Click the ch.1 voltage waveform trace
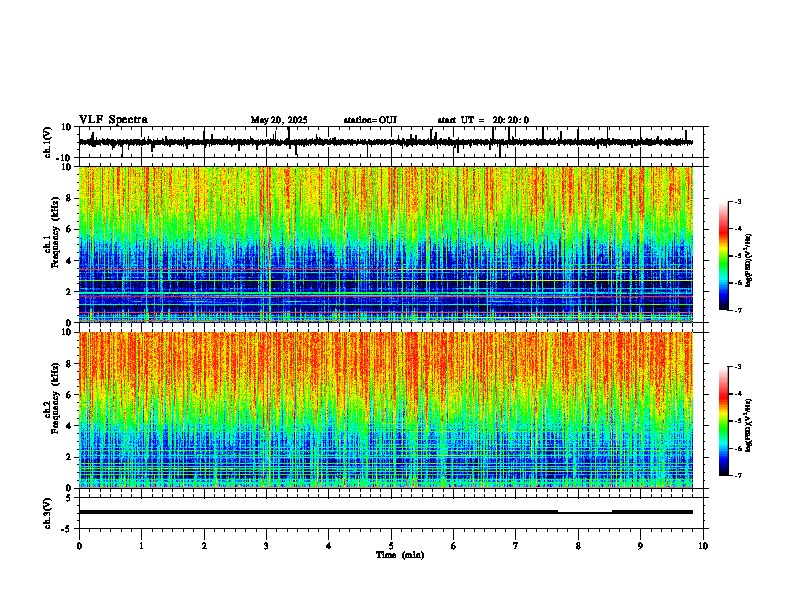 tap(386, 142)
